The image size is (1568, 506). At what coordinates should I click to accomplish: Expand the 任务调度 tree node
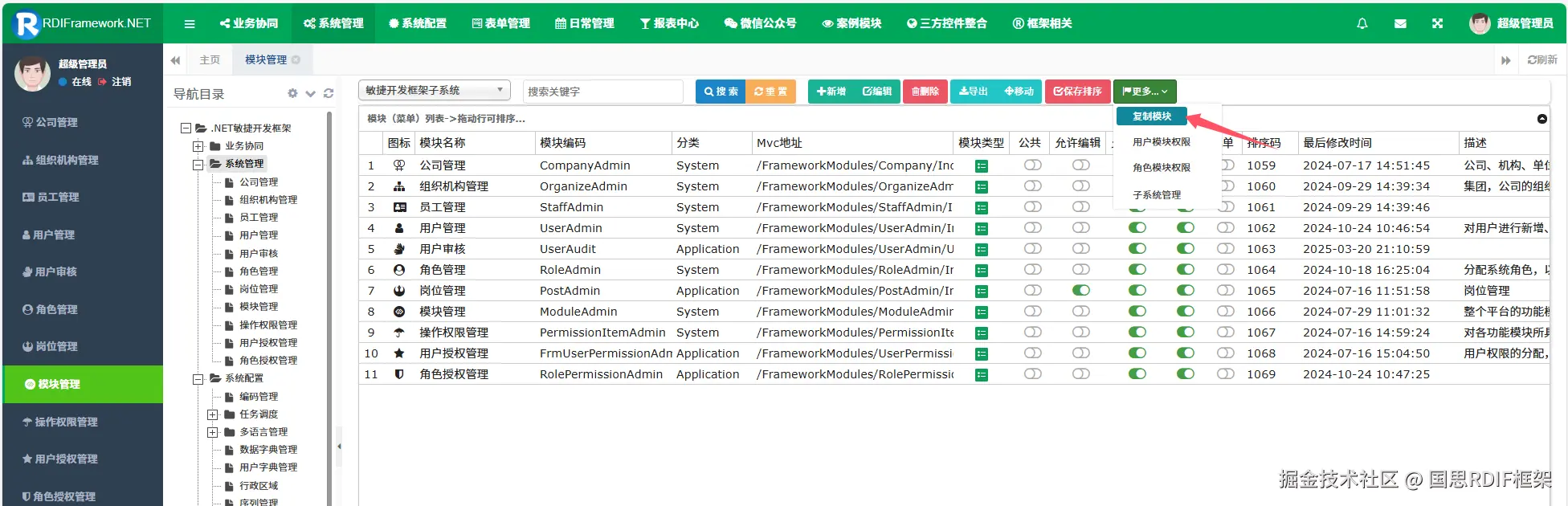coord(213,414)
